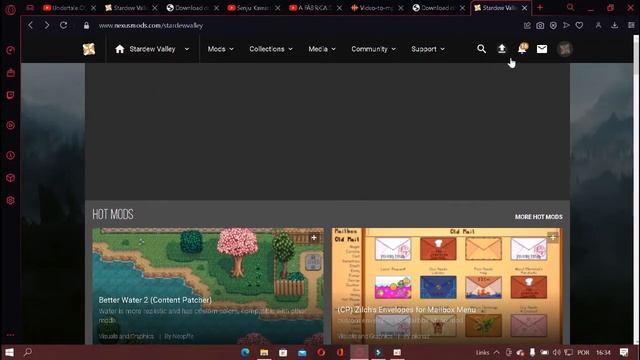Image resolution: width=640 pixels, height=360 pixels.
Task: Click the Nexus Mods logo
Action: tap(89, 49)
